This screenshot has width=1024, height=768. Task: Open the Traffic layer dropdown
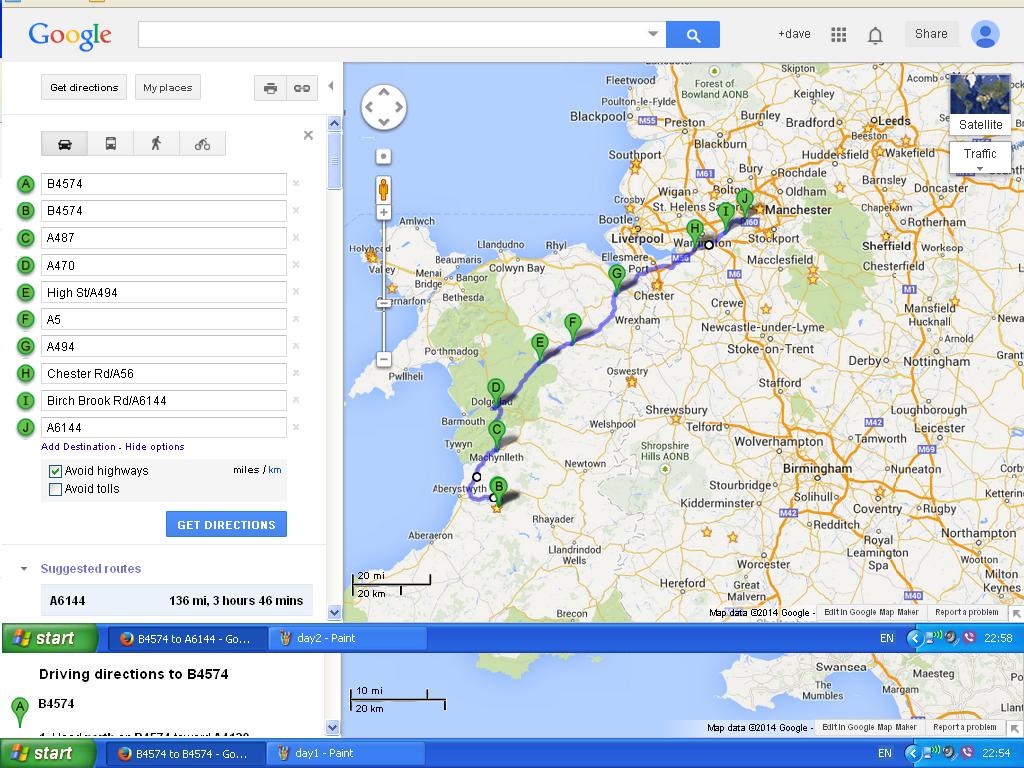tap(980, 157)
